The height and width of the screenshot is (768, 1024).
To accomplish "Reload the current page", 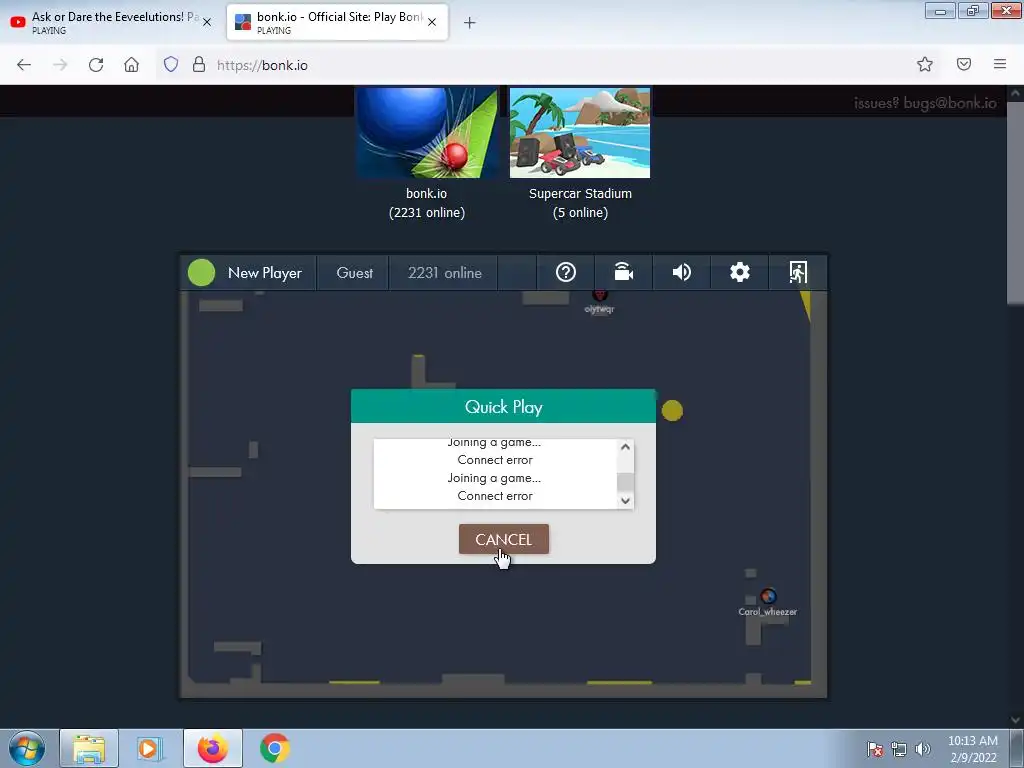I will tap(96, 65).
